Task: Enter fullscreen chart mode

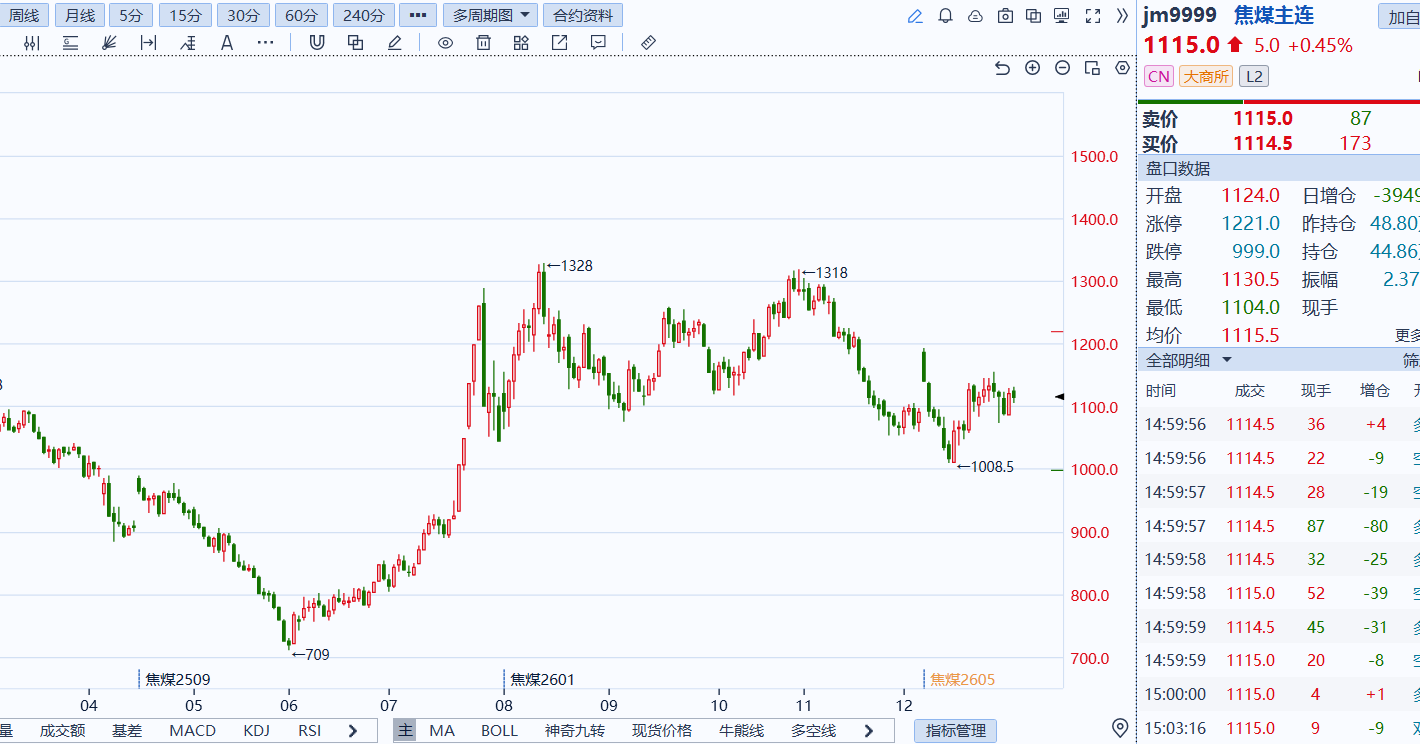Action: click(1093, 16)
